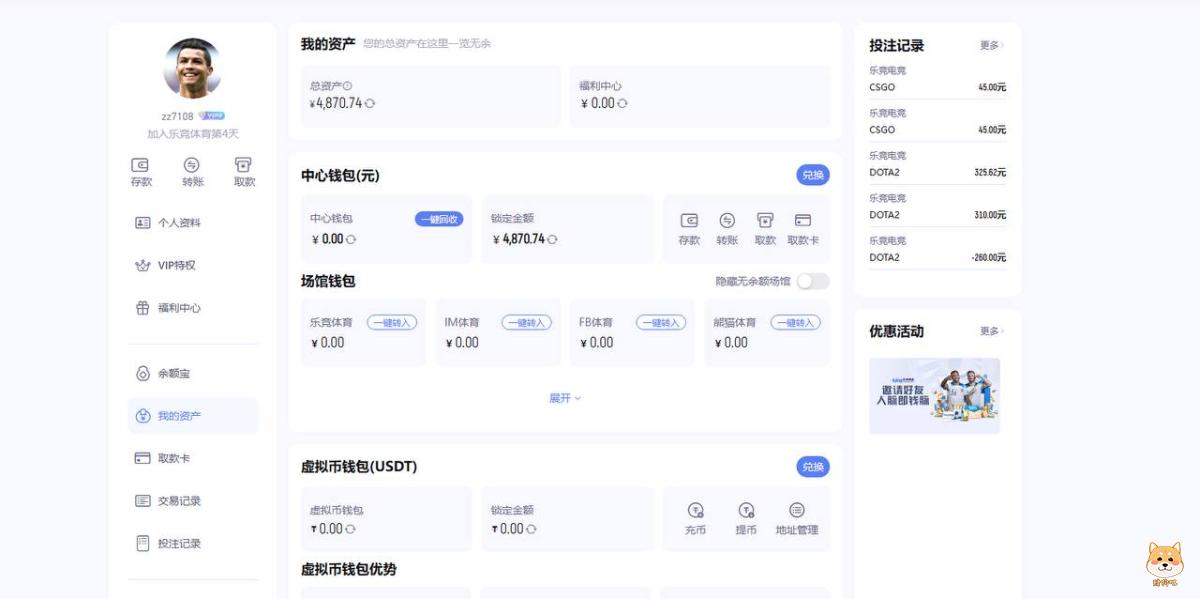Viewport: 1200px width, 599px height.
Task: Expand the 展开 section below venue wallets
Action: tap(566, 397)
